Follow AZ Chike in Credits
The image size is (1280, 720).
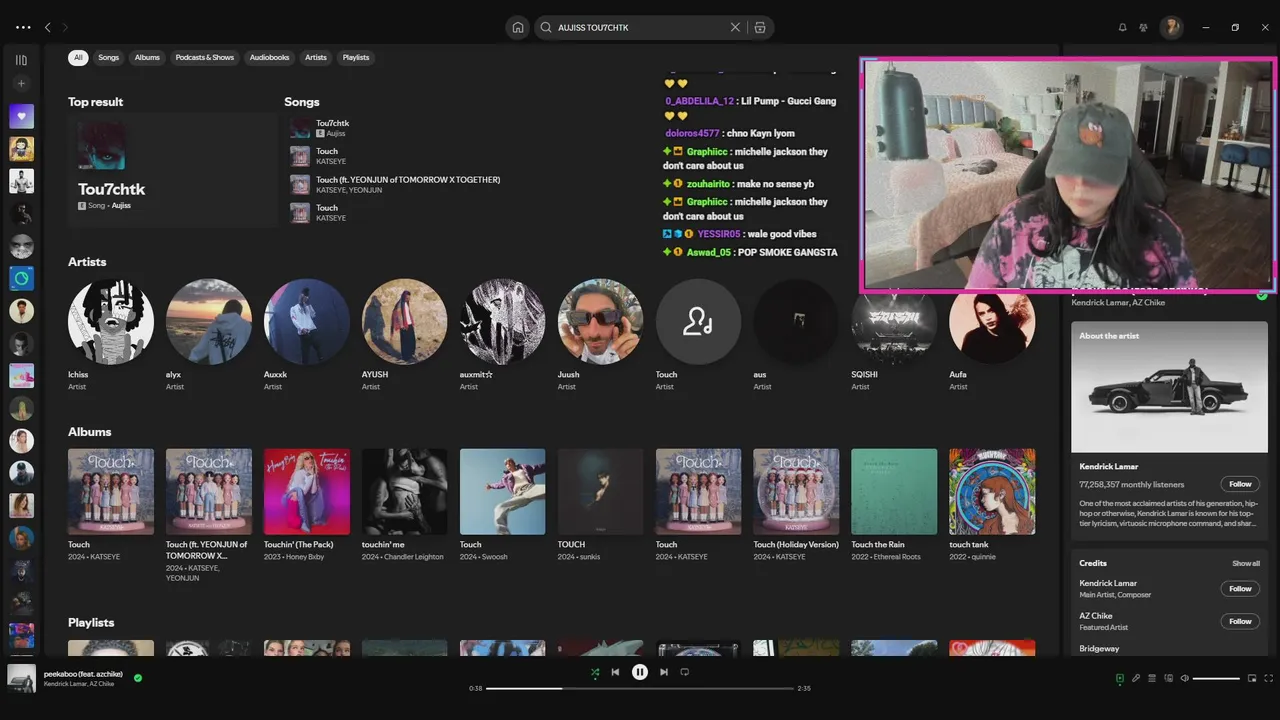(x=1240, y=621)
